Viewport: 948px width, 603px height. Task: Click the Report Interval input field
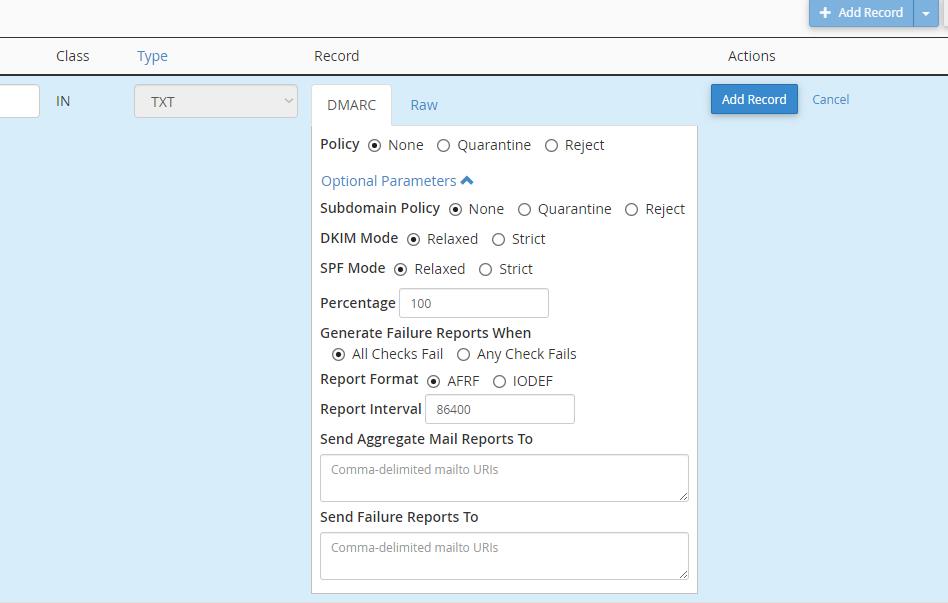pos(500,409)
